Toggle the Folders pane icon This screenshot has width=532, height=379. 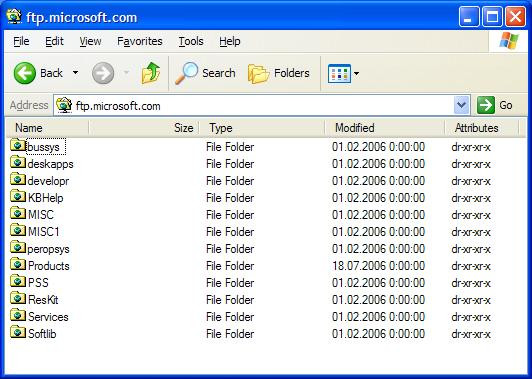[x=259, y=73]
